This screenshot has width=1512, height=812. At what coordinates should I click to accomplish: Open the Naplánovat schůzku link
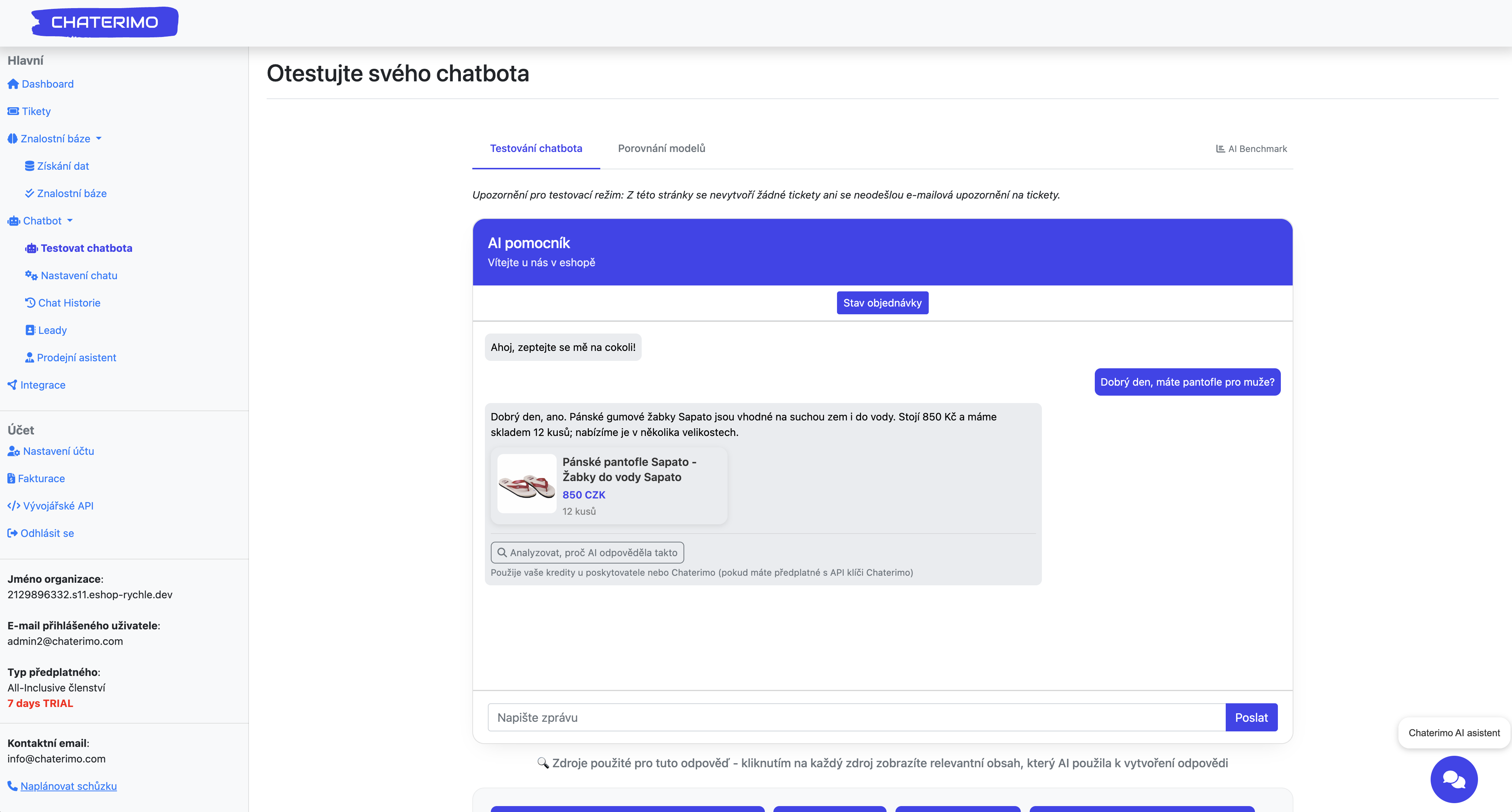(x=69, y=786)
